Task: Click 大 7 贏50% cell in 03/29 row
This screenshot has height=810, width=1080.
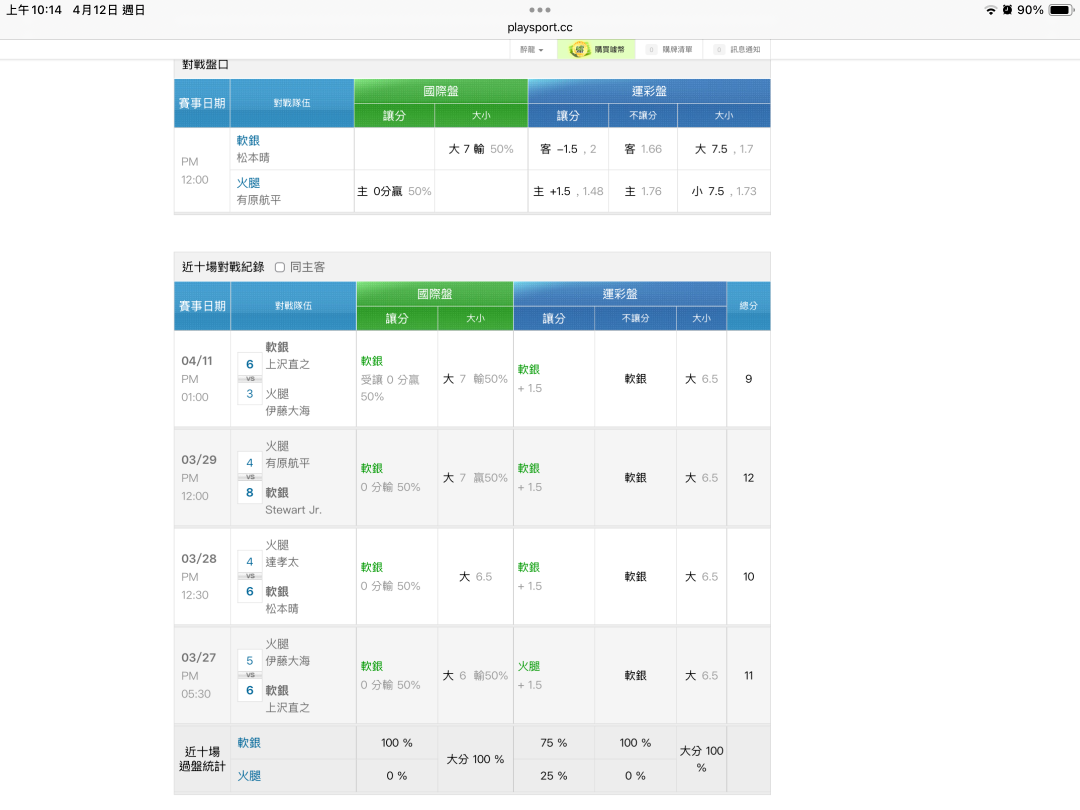Action: [x=475, y=478]
